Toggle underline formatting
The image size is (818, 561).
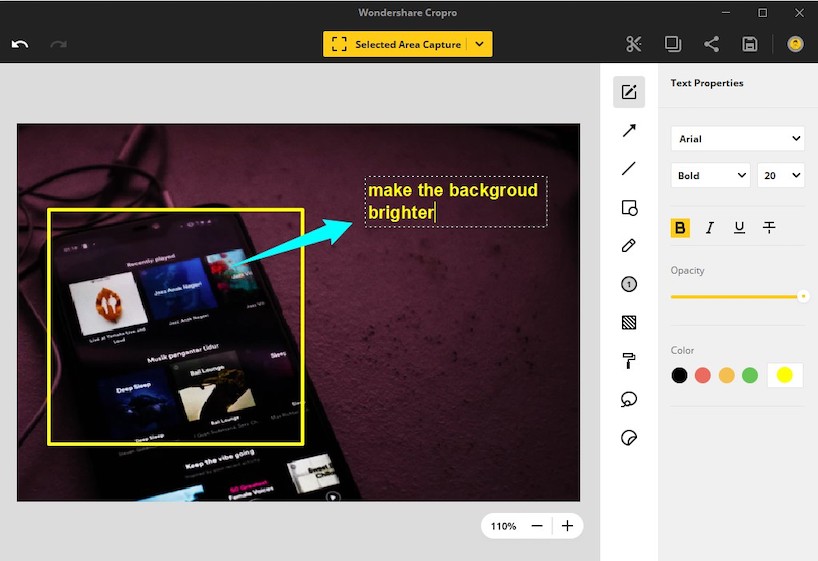[739, 228]
